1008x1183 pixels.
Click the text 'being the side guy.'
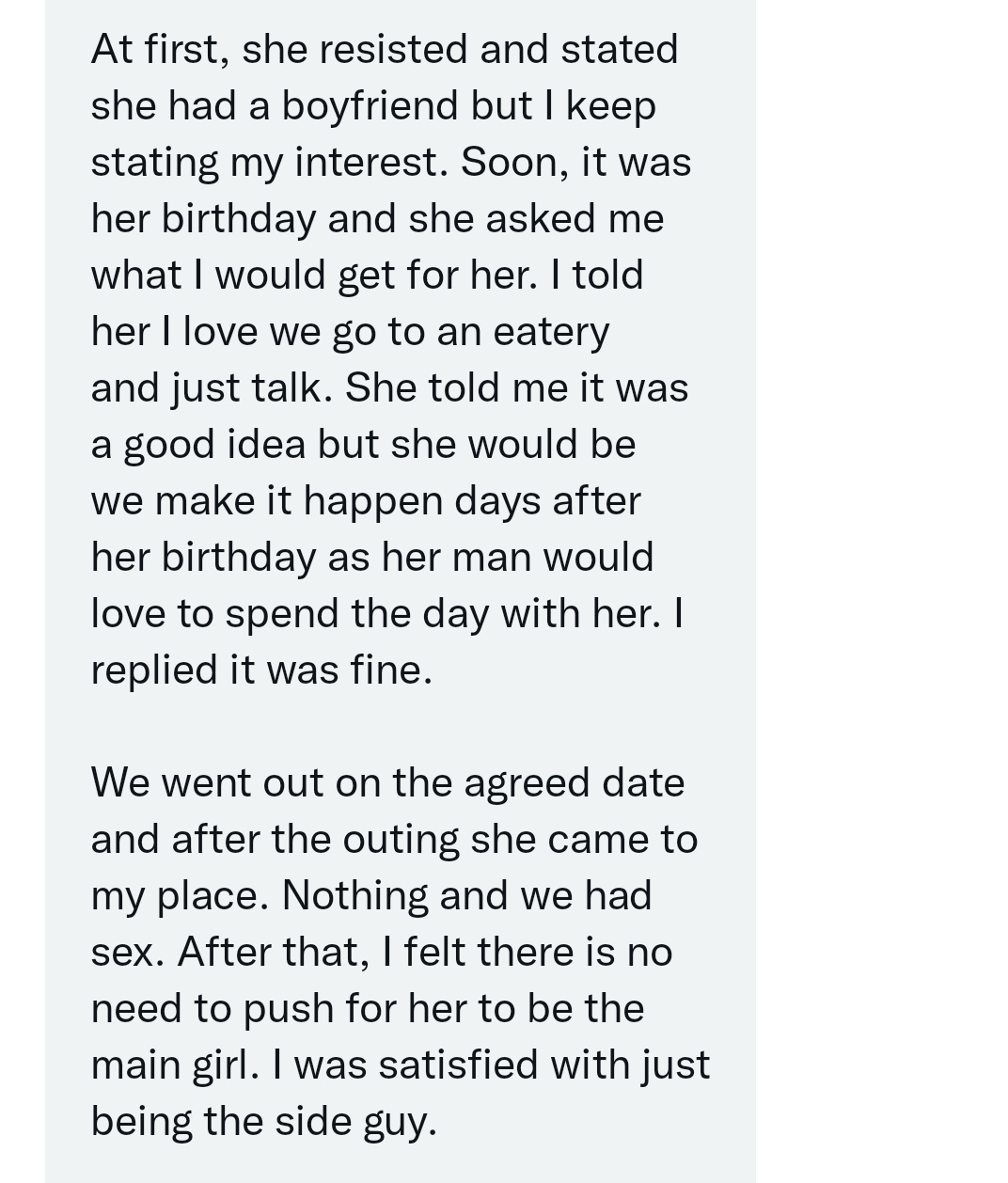[264, 1122]
